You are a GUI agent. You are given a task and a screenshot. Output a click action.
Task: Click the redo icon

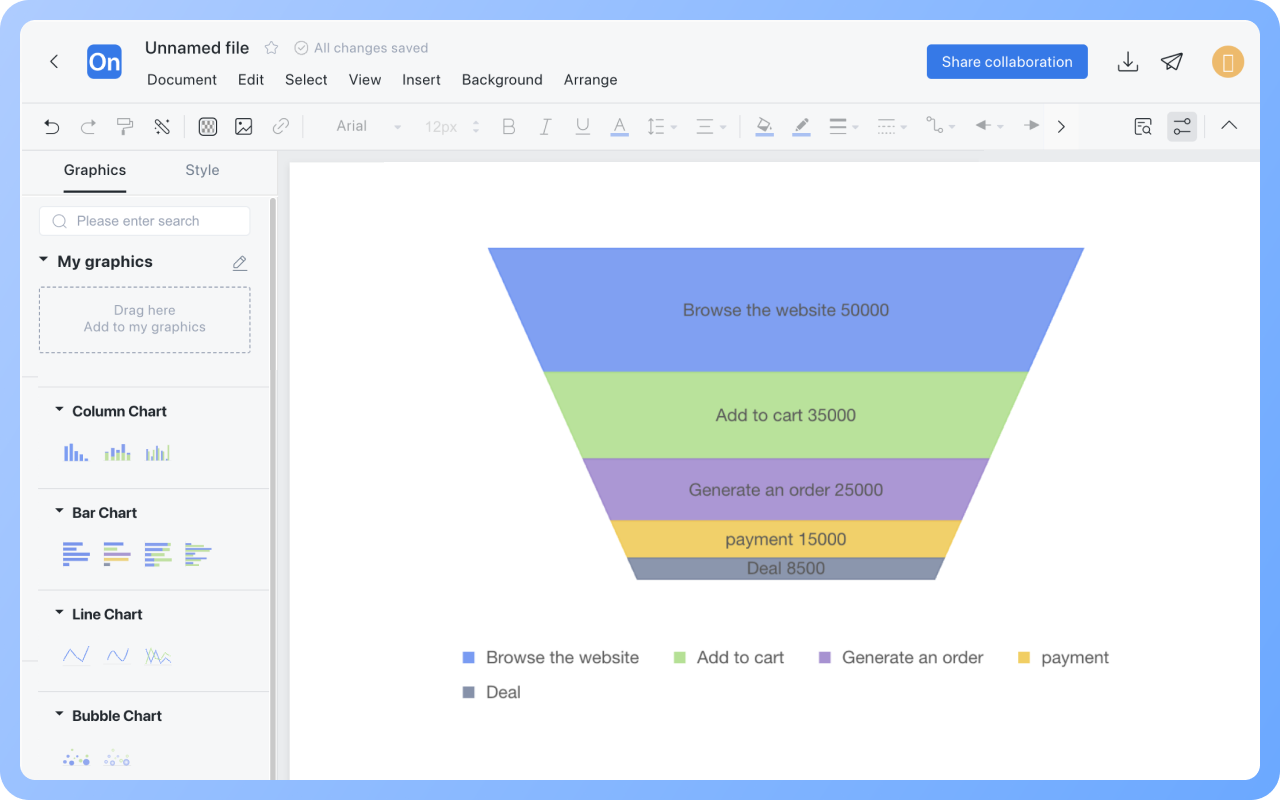coord(88,126)
